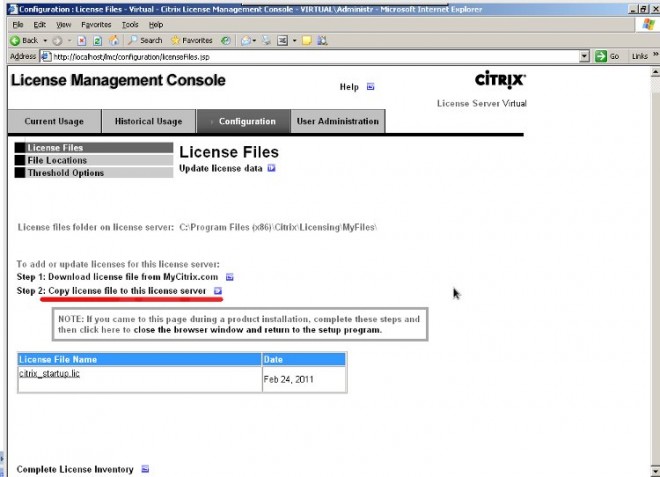Click the arrow icon next to MyCitrix.com

(x=229, y=277)
